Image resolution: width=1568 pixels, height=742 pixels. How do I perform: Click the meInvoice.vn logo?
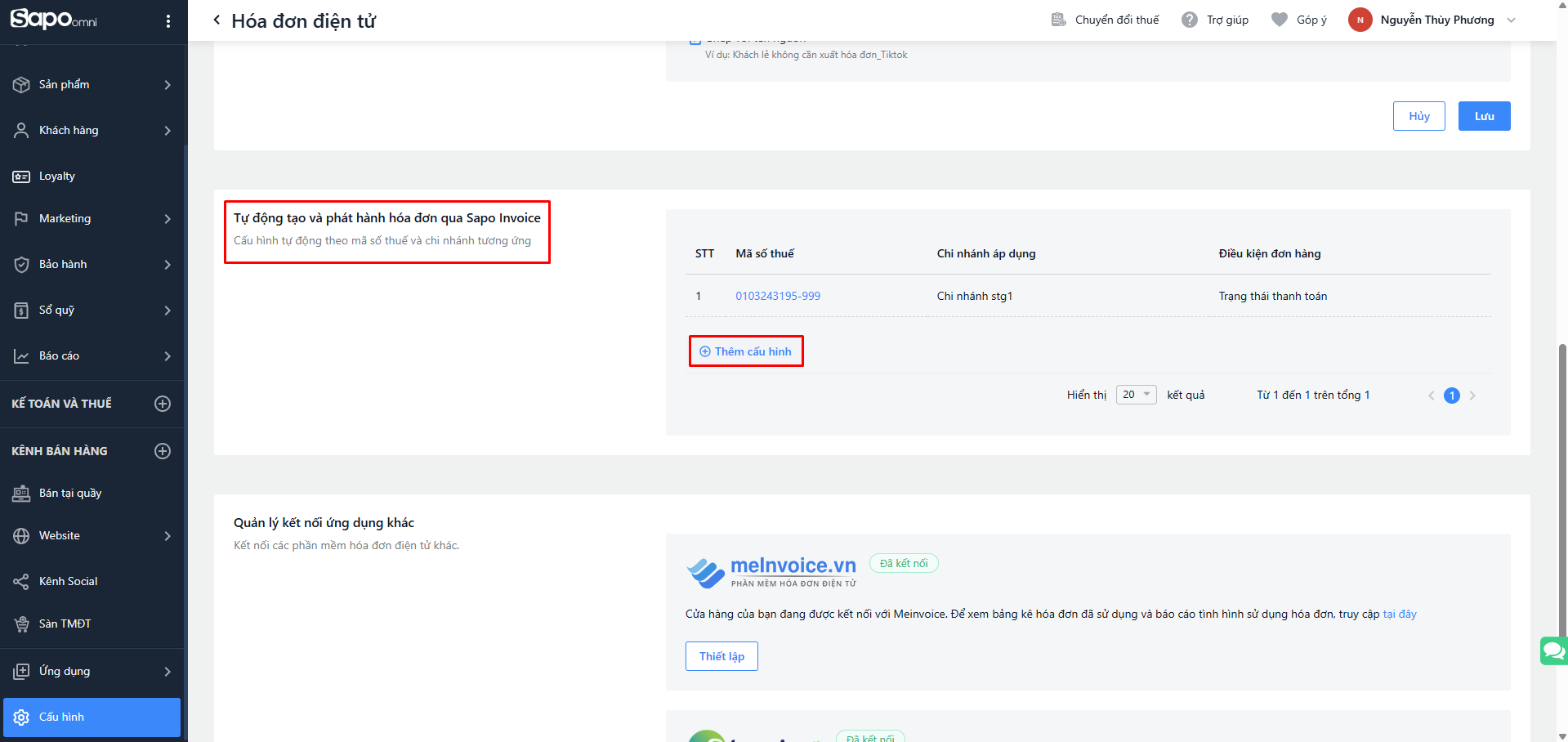771,571
